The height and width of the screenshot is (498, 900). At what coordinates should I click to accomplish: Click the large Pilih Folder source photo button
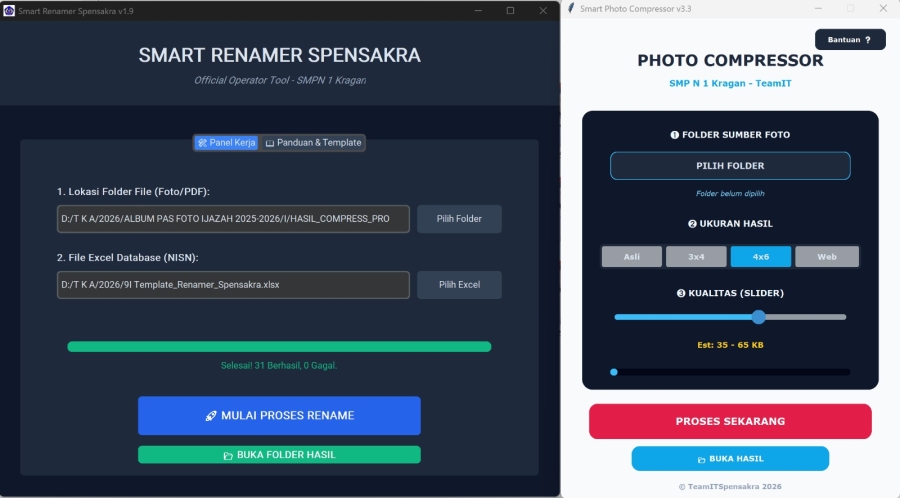coord(730,166)
